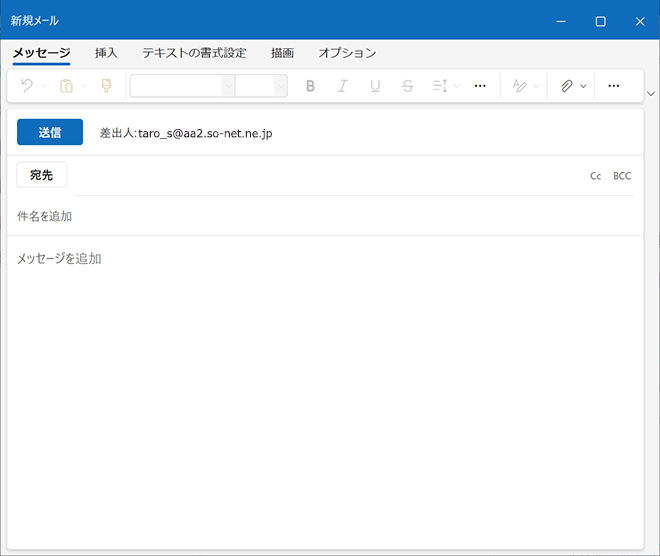660x556 pixels.
Task: Toggle underline formatting
Action: point(375,86)
